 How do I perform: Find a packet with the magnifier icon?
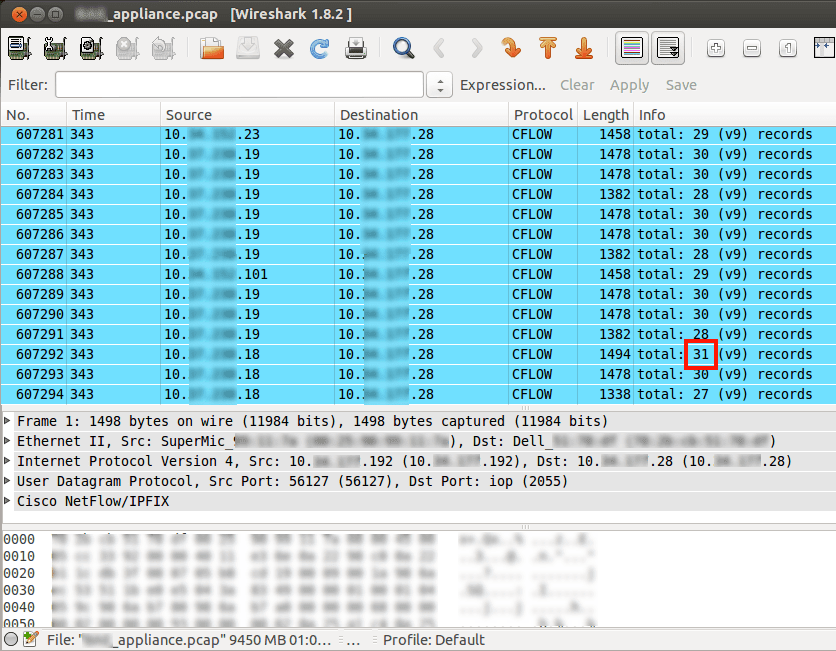coord(404,48)
